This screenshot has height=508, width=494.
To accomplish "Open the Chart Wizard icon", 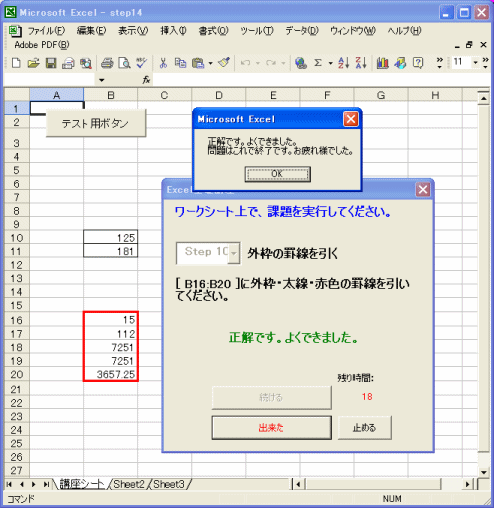I will point(382,63).
